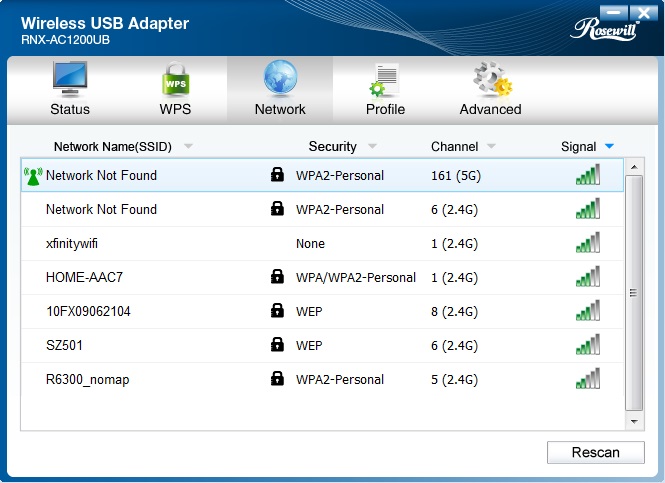Click the Rosewill logo
Viewport: 665px width, 483px height.
pyautogui.click(x=605, y=30)
